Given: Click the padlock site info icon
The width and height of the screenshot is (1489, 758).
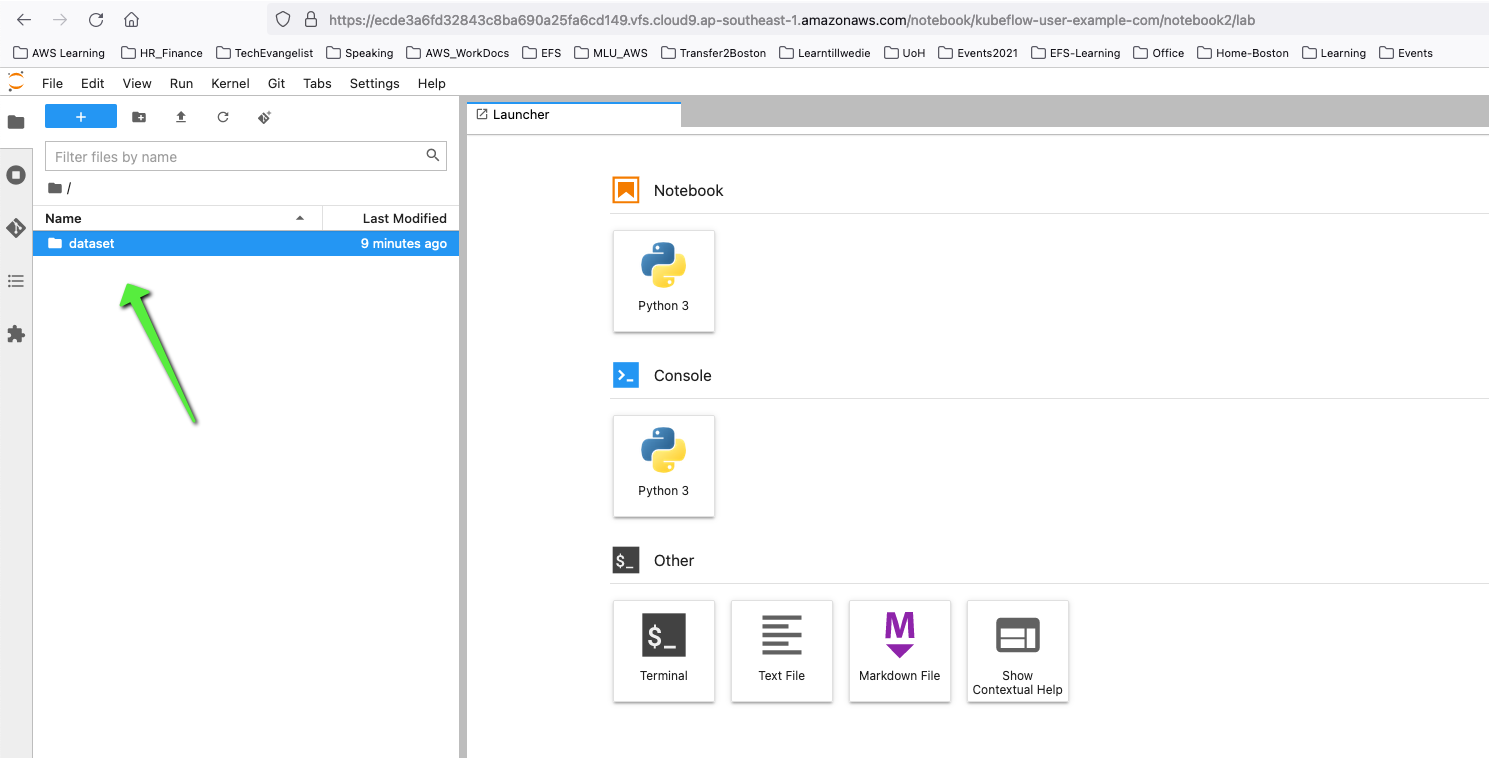Looking at the screenshot, I should tap(311, 20).
